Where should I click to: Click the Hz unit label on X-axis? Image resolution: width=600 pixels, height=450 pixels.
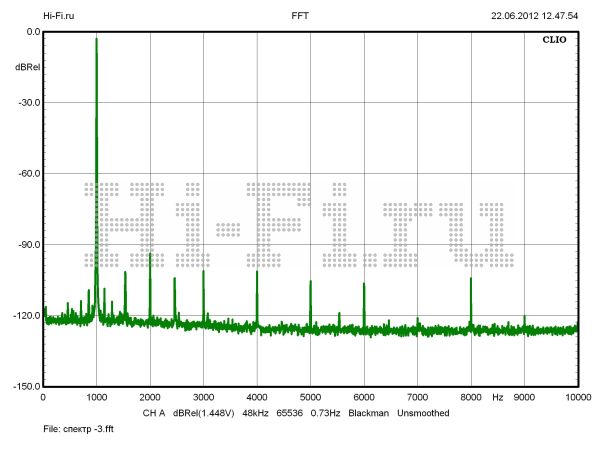tap(497, 398)
